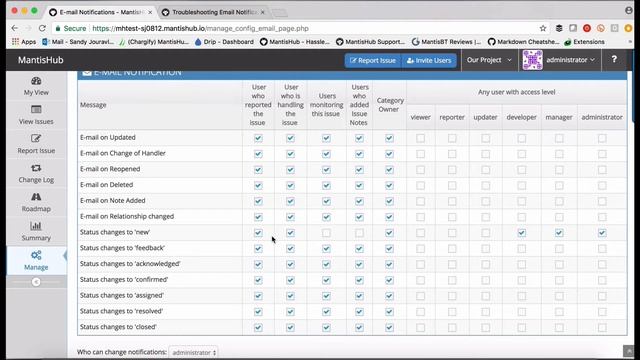Check updater box for E-mail on Note Added

(485, 201)
